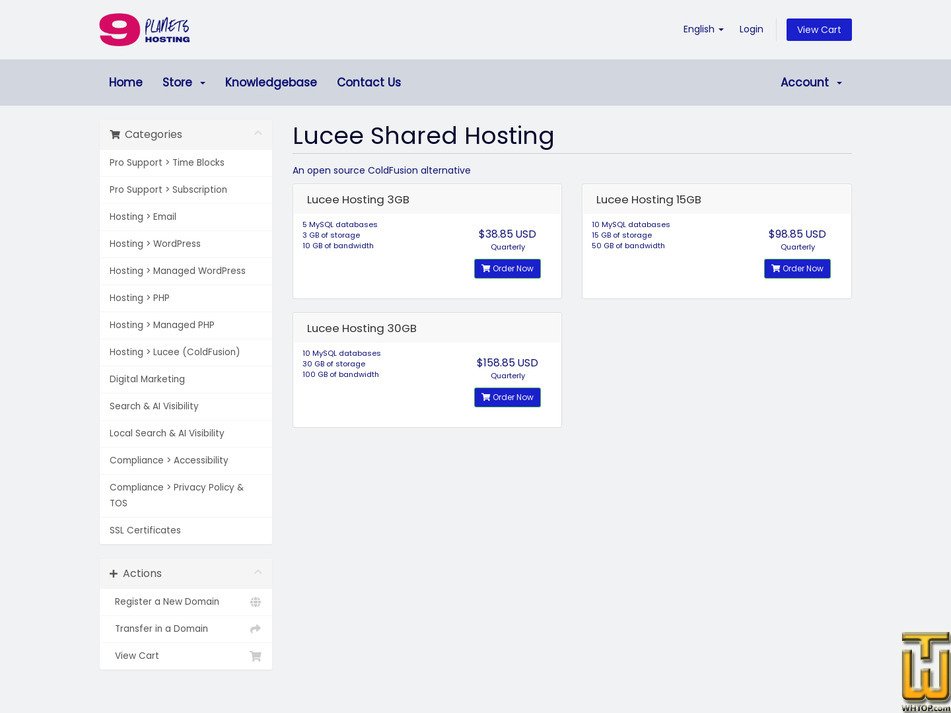Open the Contact Us menu item
951x713 pixels.
(369, 82)
